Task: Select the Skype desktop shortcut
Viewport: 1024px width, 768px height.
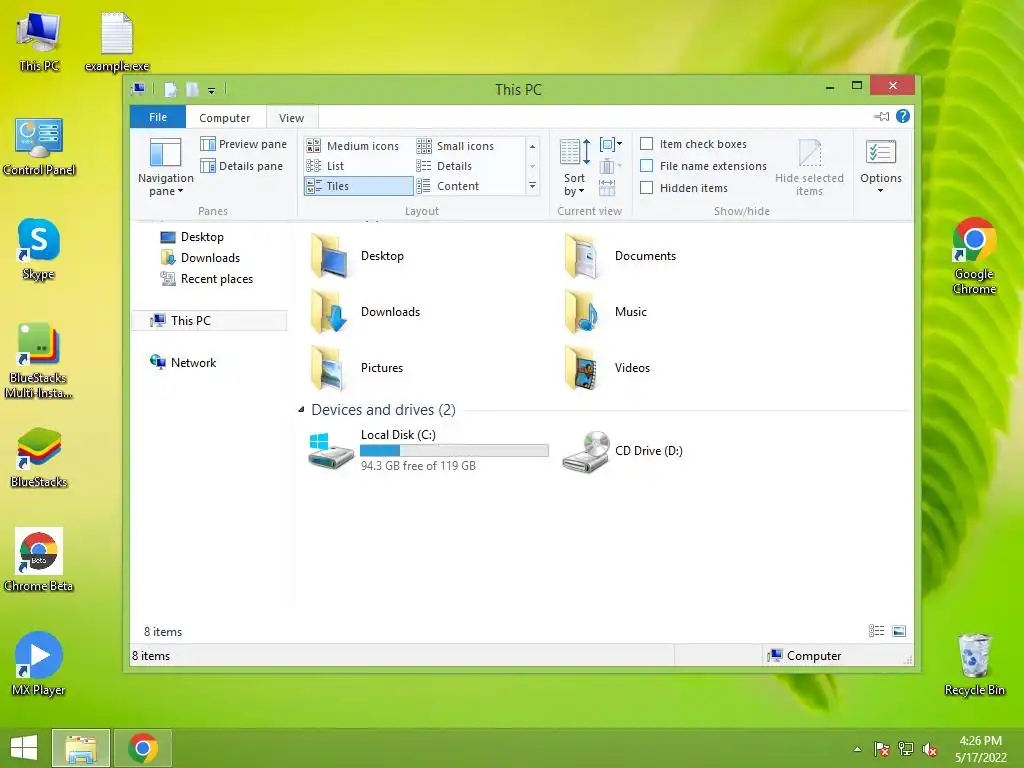Action: pos(39,249)
